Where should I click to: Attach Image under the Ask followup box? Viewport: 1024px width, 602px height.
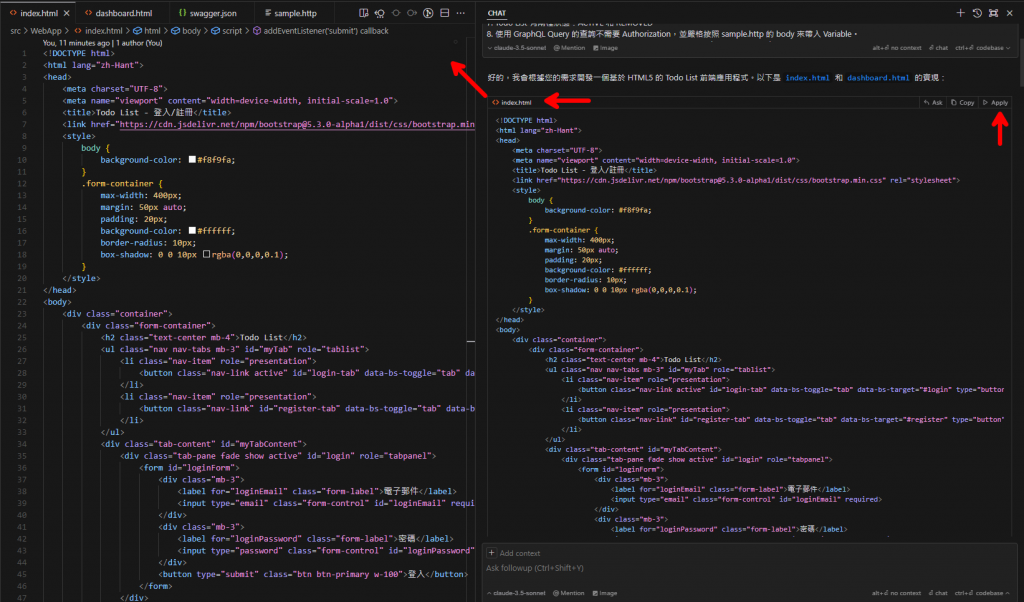605,593
